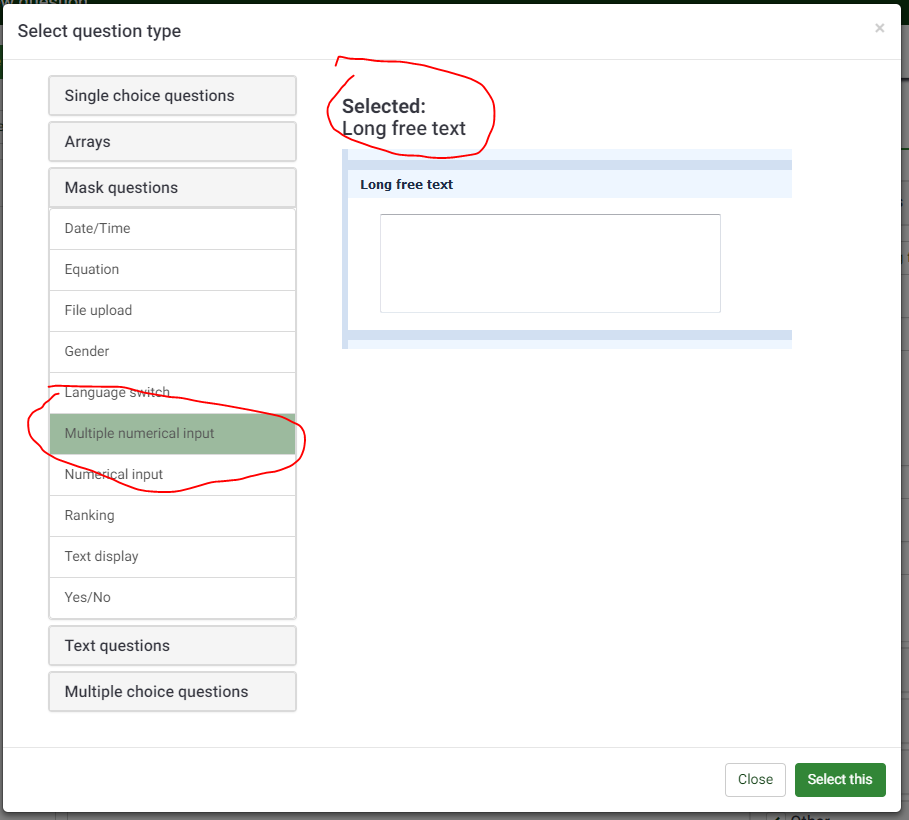The height and width of the screenshot is (820, 909).
Task: Choose the Equation question type
Action: pyautogui.click(x=172, y=270)
